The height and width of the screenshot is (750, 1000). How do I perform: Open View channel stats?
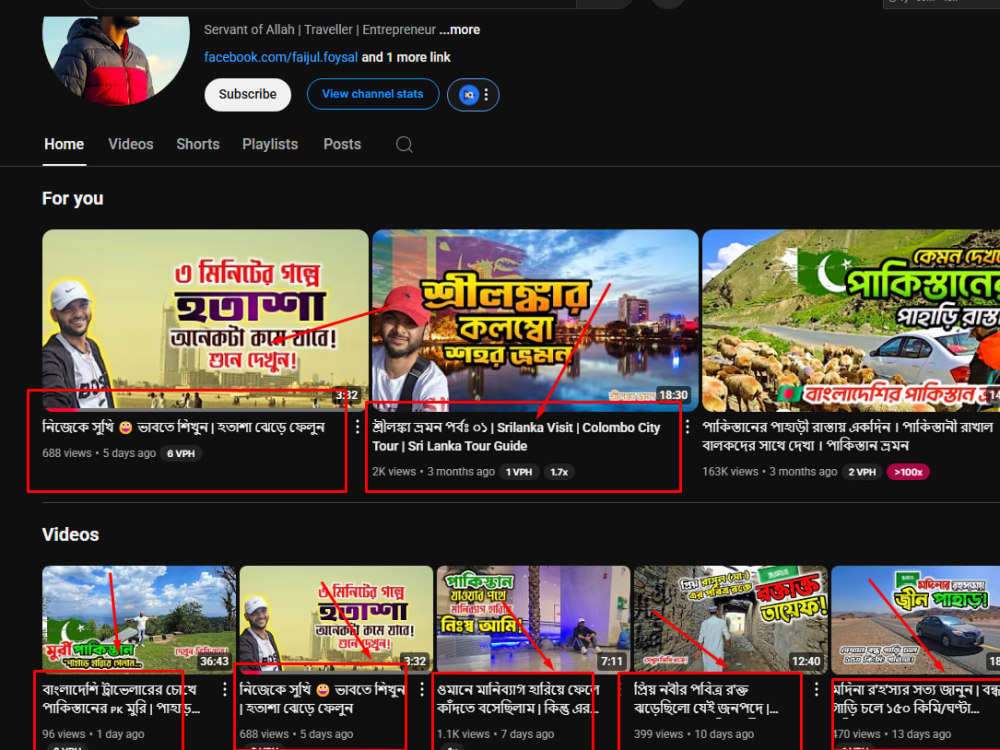[x=372, y=94]
